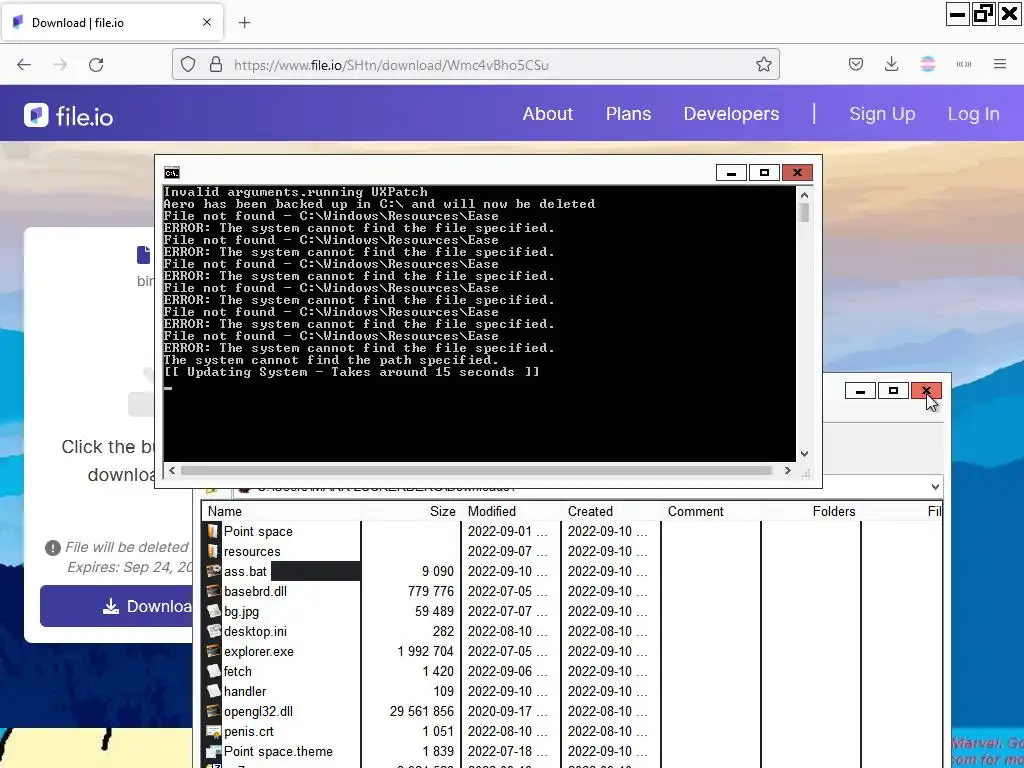Open the Pocket save icon

click(x=856, y=64)
